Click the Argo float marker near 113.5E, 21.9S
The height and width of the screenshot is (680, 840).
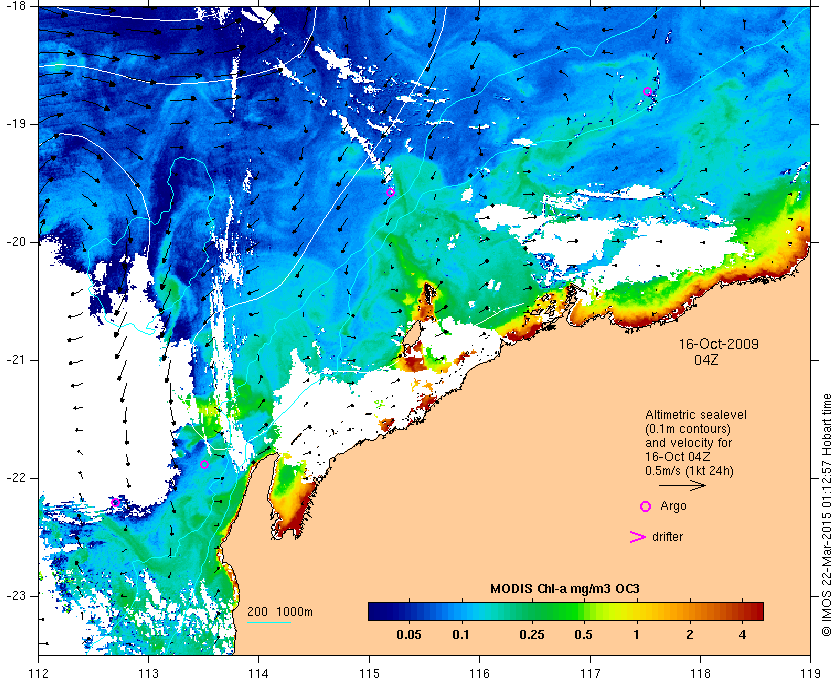click(x=204, y=465)
